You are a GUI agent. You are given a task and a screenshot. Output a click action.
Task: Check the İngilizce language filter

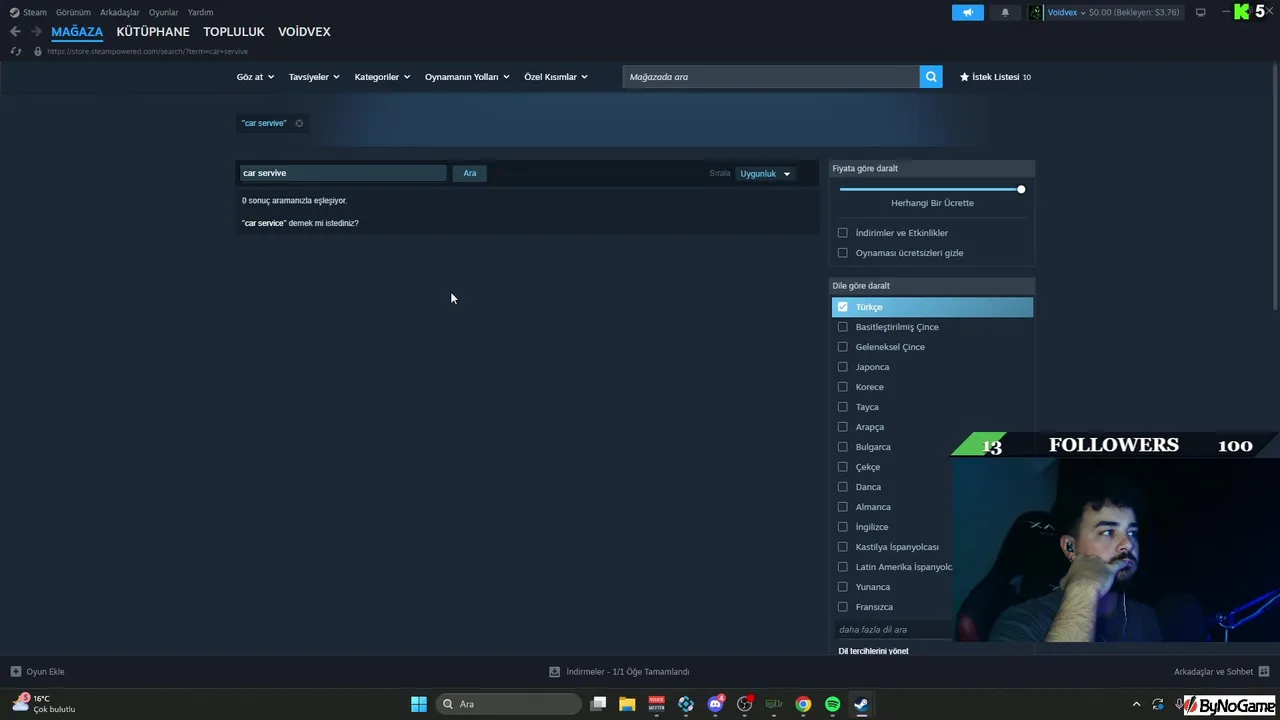pyautogui.click(x=842, y=527)
